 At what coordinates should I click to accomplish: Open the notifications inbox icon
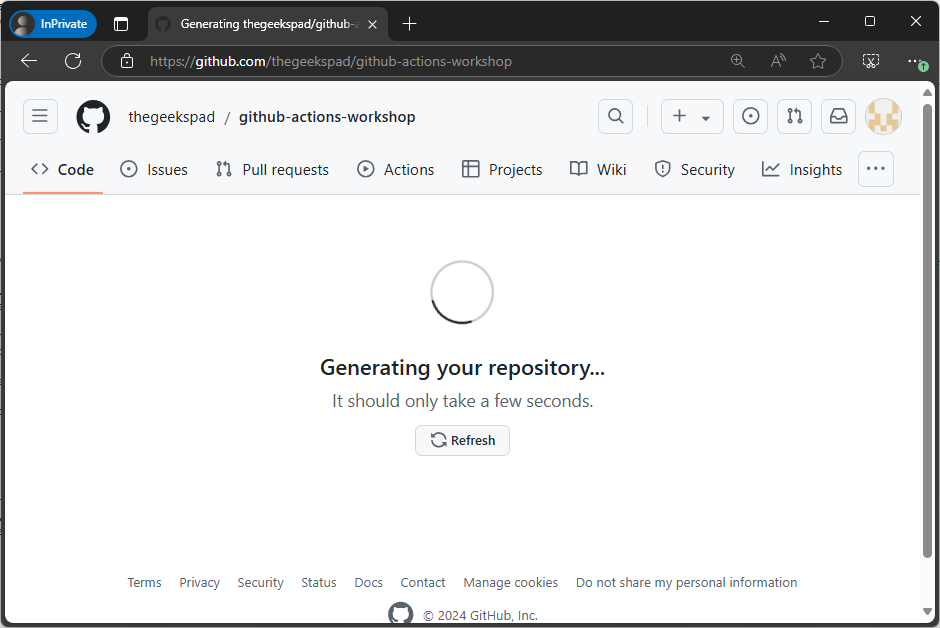tap(838, 116)
